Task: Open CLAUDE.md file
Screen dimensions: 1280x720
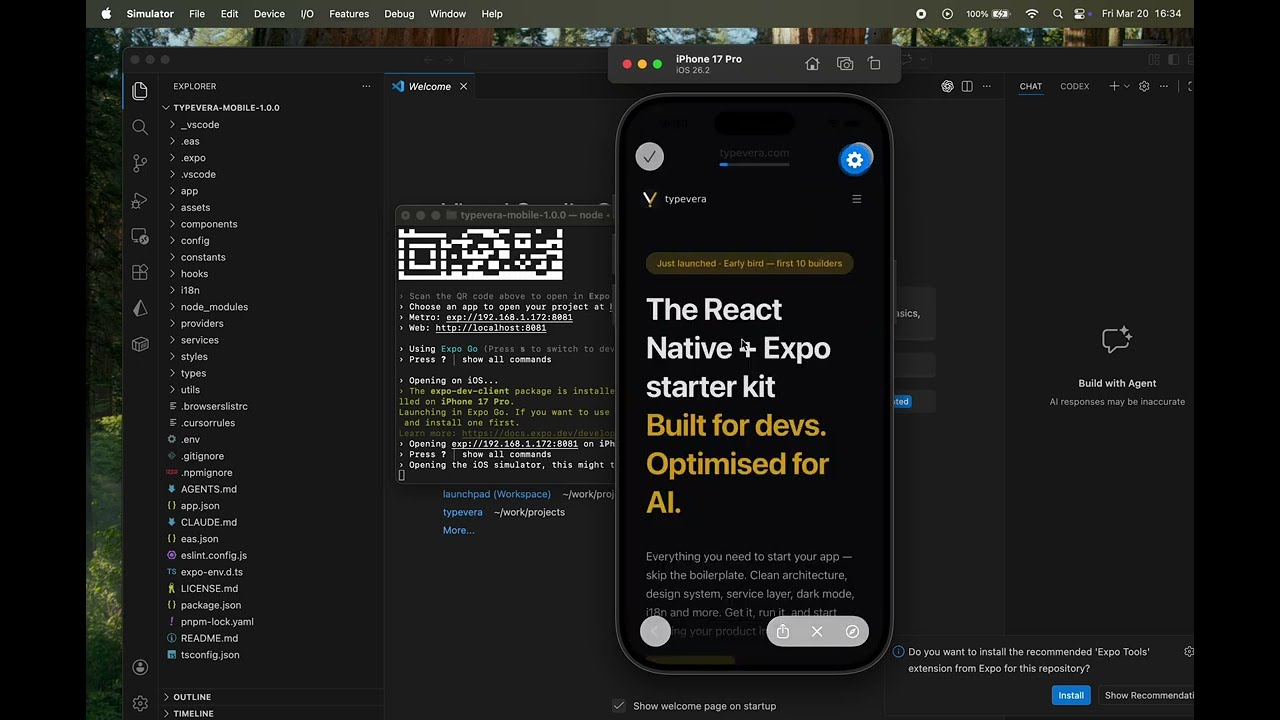Action: 208,522
